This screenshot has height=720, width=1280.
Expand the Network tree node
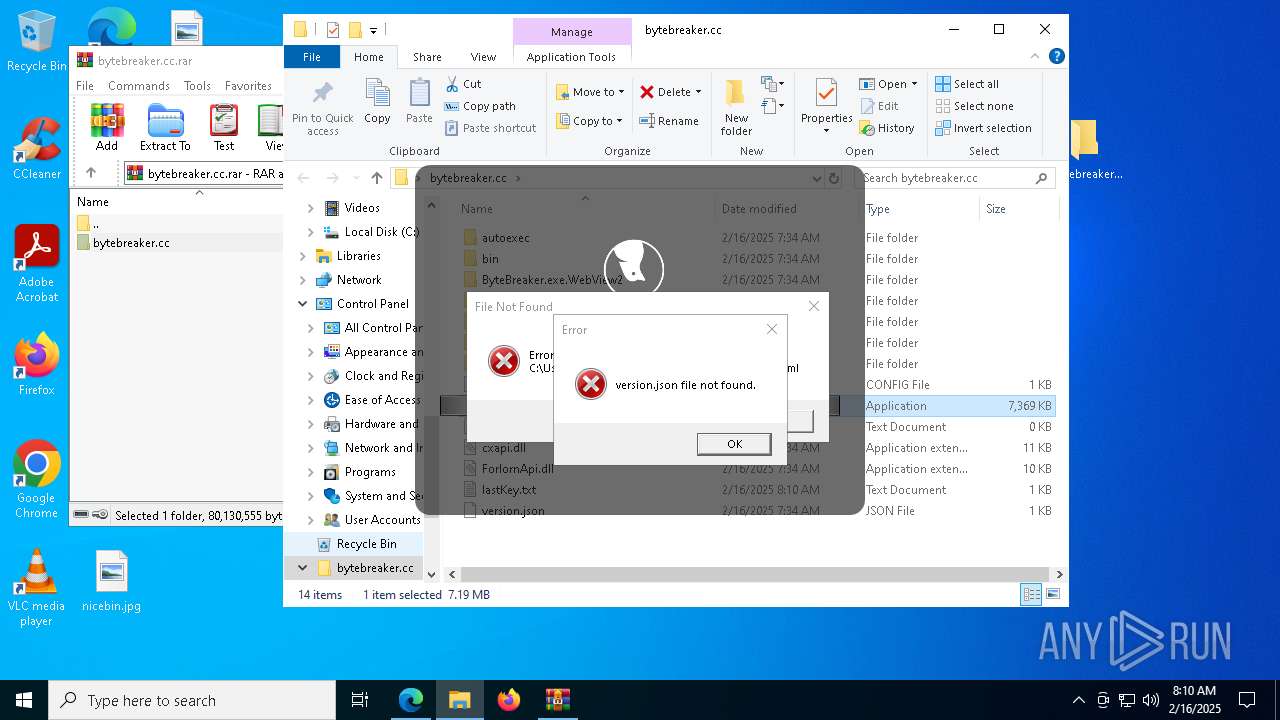pos(302,280)
